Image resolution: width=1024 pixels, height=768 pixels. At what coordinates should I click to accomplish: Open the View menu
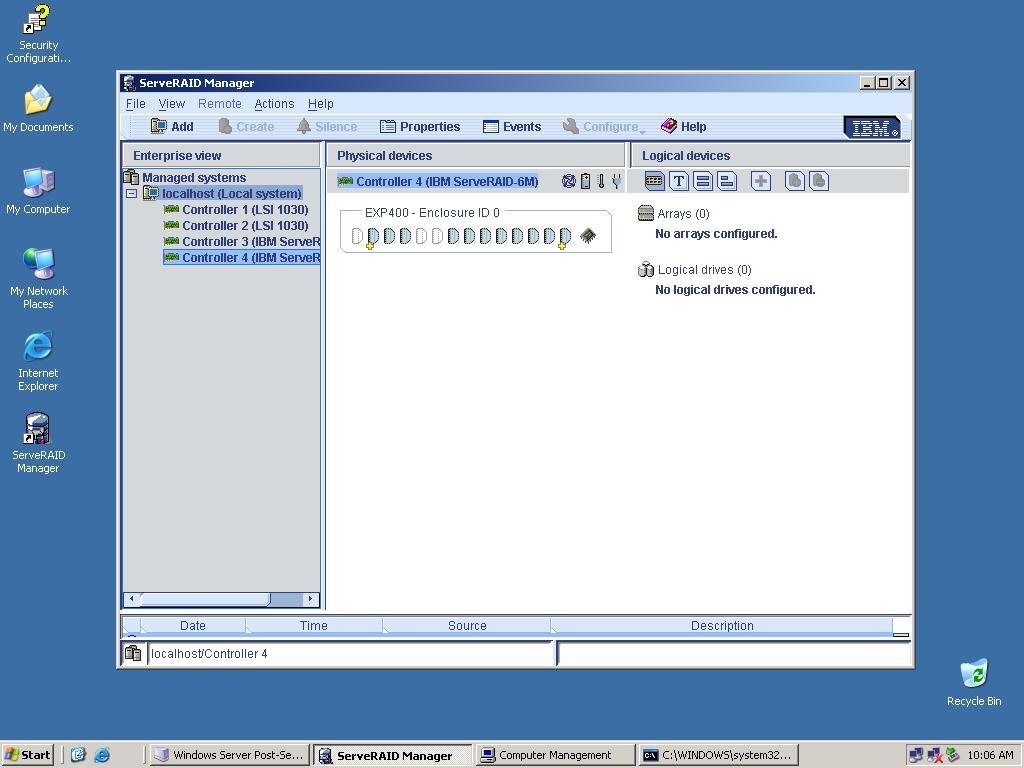[x=171, y=103]
